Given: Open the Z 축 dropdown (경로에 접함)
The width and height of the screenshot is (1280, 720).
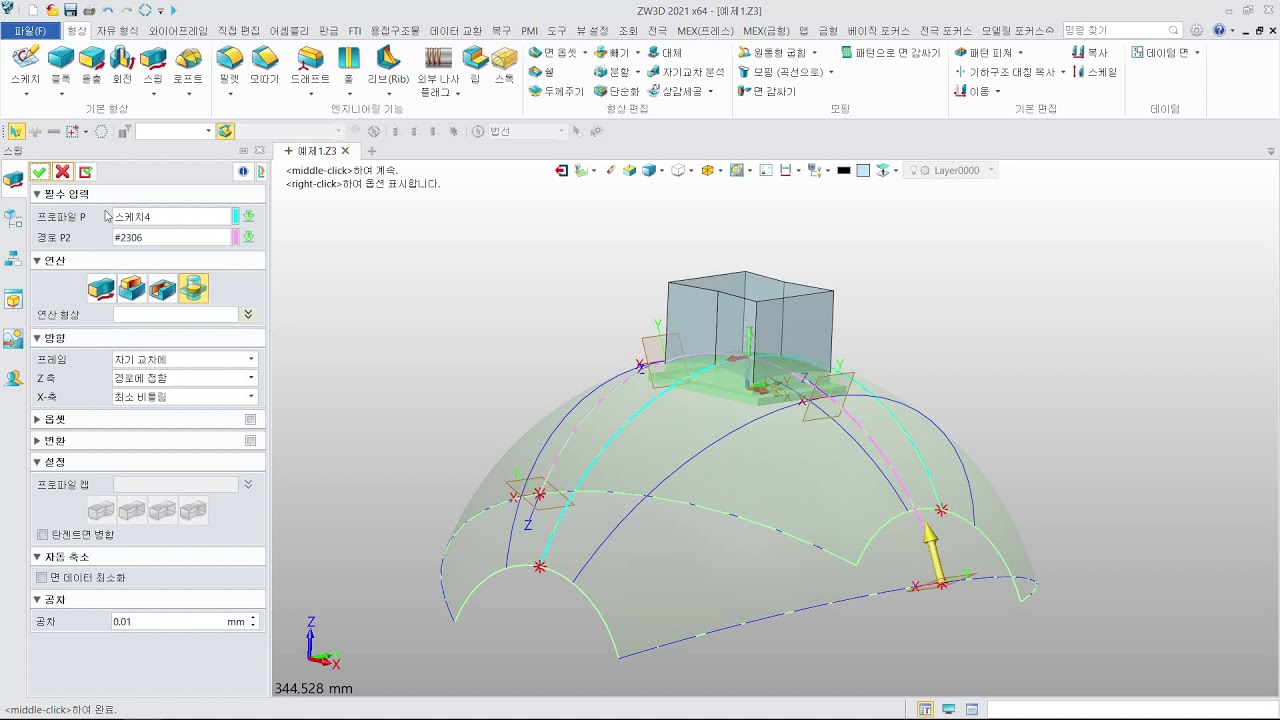Looking at the screenshot, I should pyautogui.click(x=185, y=378).
